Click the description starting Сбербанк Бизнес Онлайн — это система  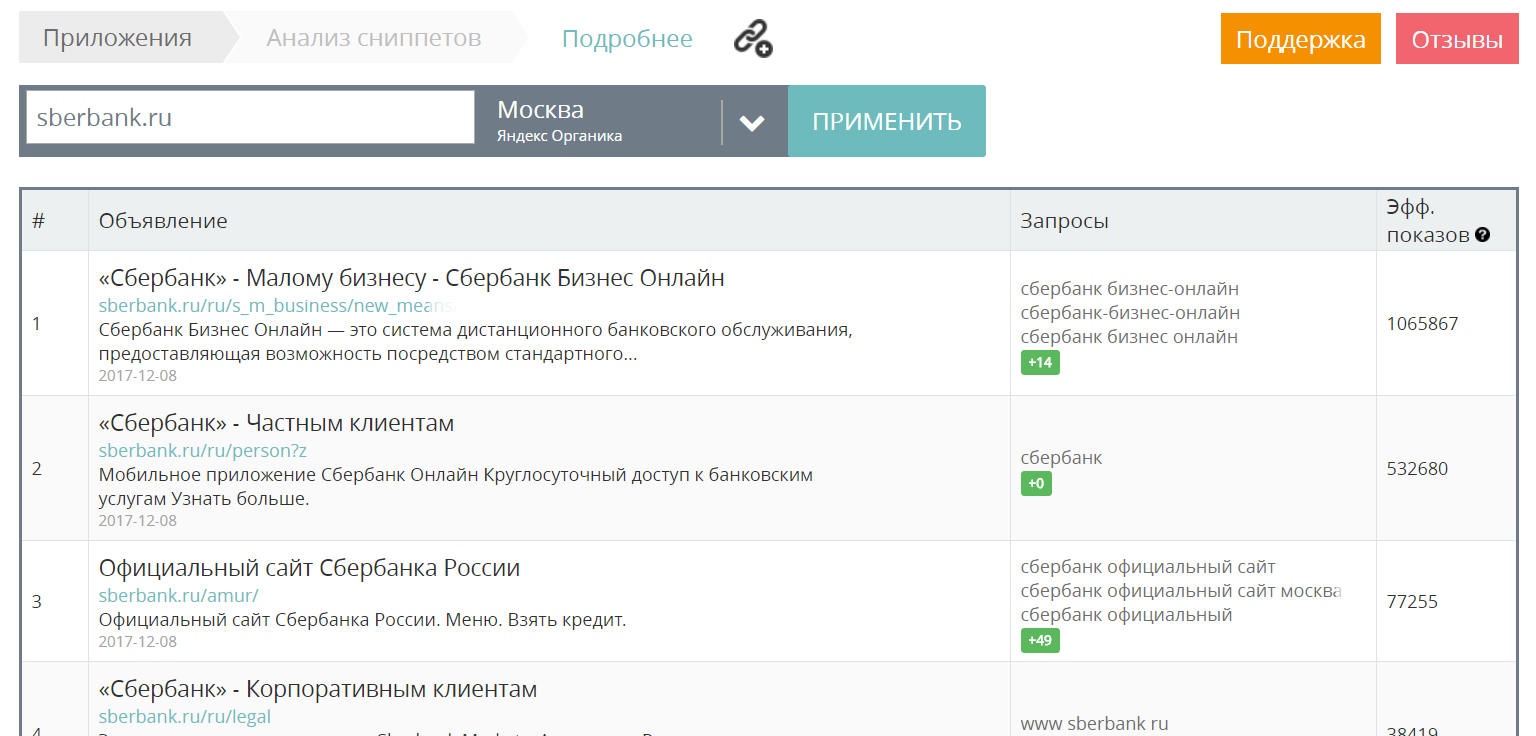pyautogui.click(x=475, y=342)
